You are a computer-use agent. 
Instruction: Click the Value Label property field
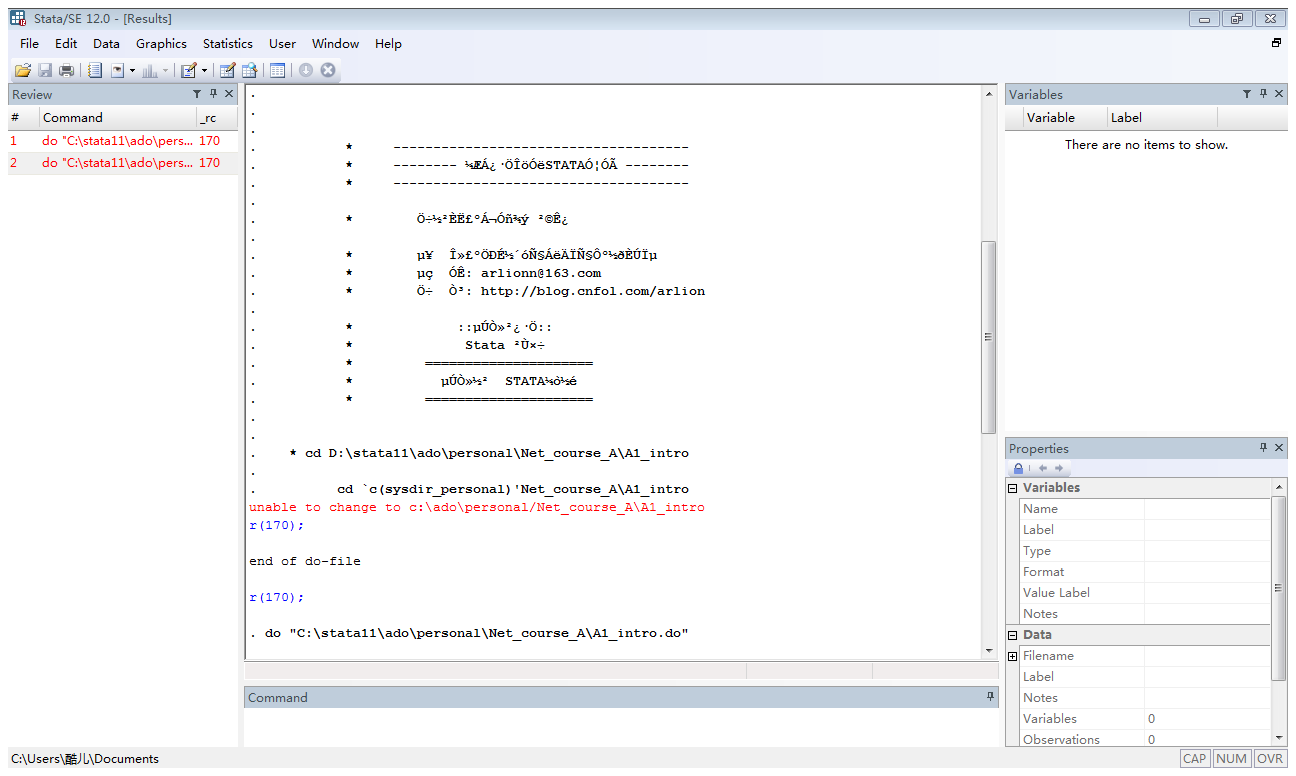[x=1207, y=593]
